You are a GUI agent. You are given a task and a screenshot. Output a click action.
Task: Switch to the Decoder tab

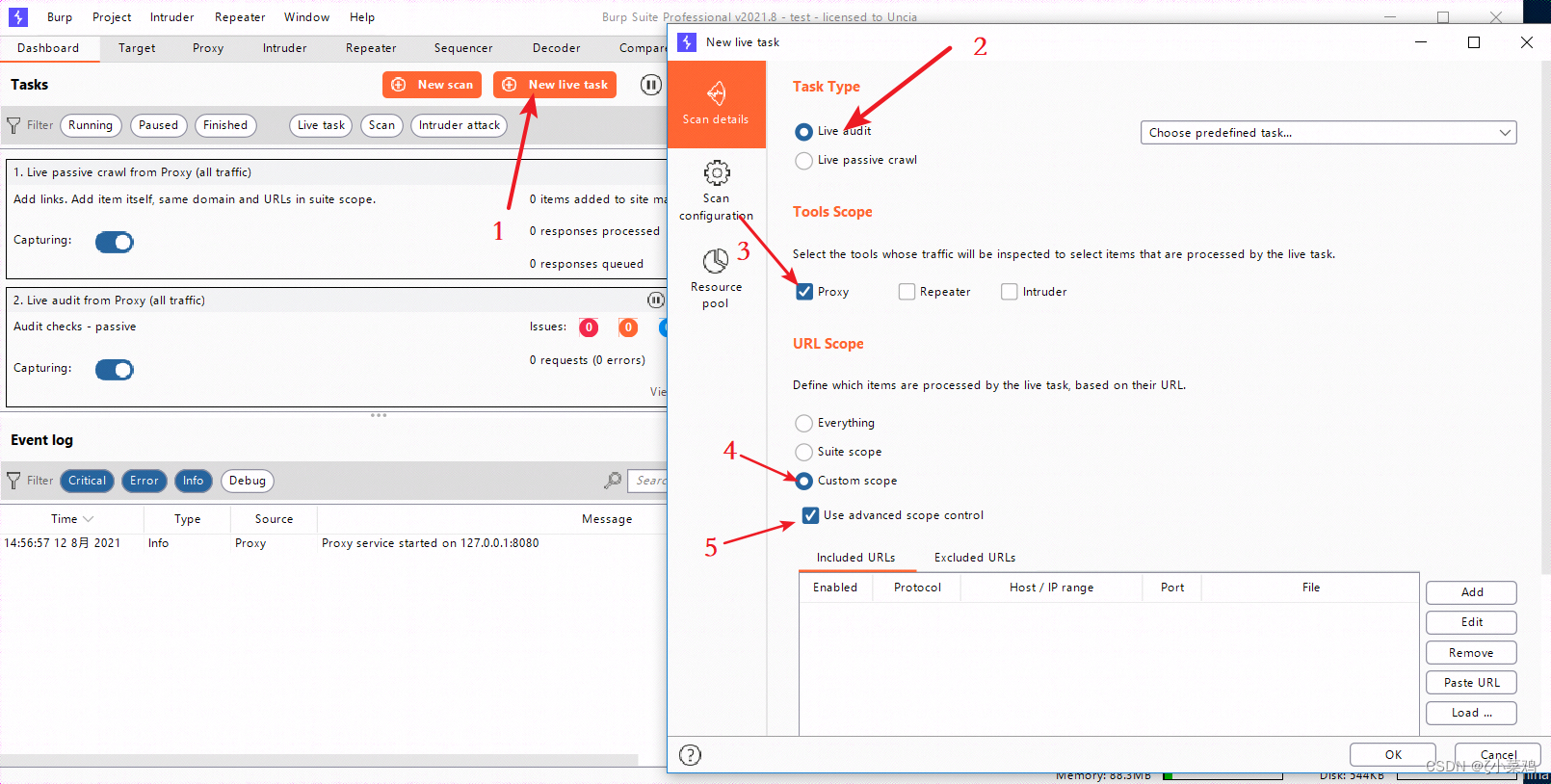coord(557,48)
